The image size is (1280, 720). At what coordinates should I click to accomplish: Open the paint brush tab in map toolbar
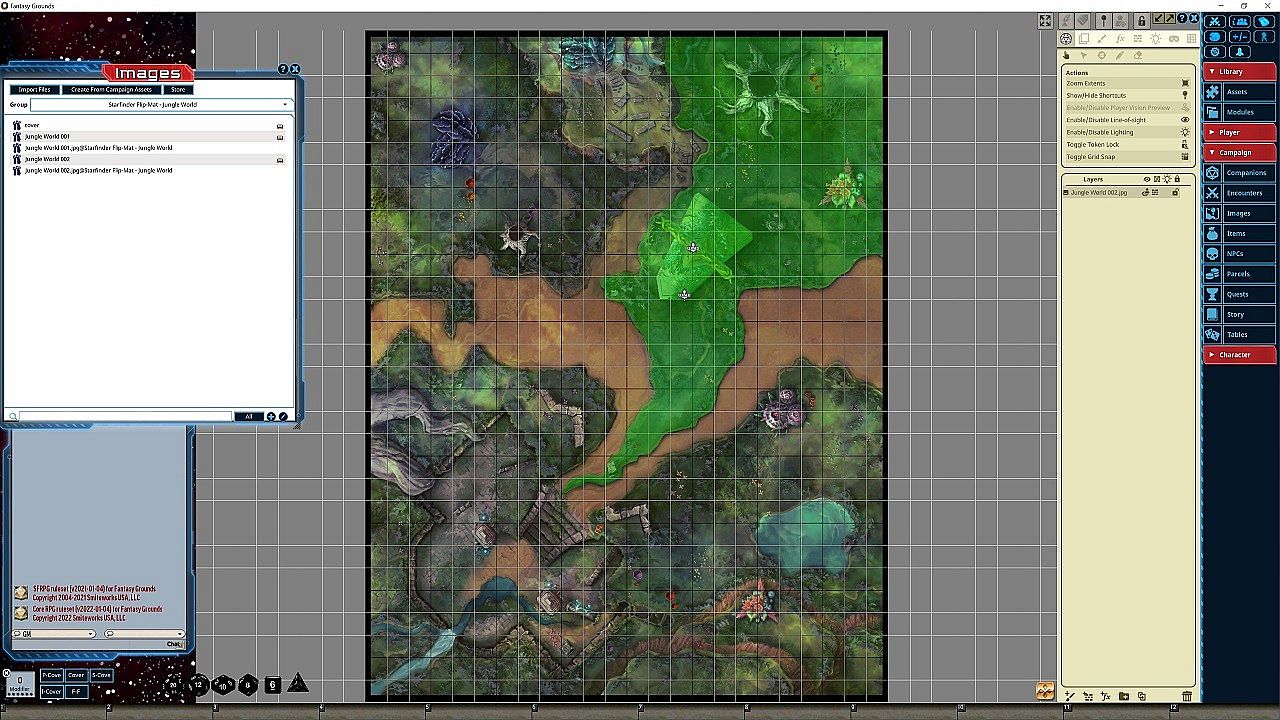tap(1102, 39)
